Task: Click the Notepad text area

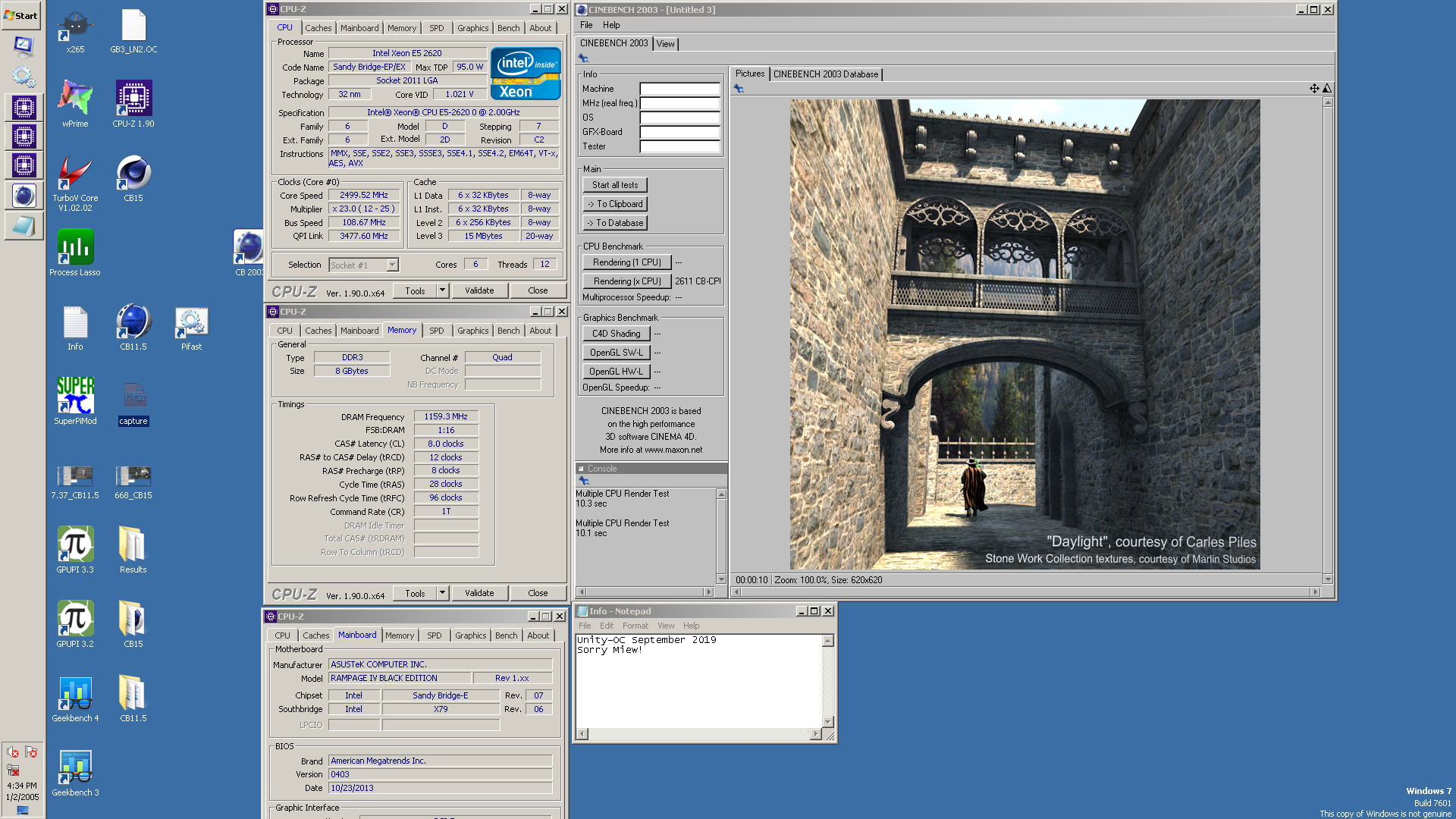Action: point(699,681)
